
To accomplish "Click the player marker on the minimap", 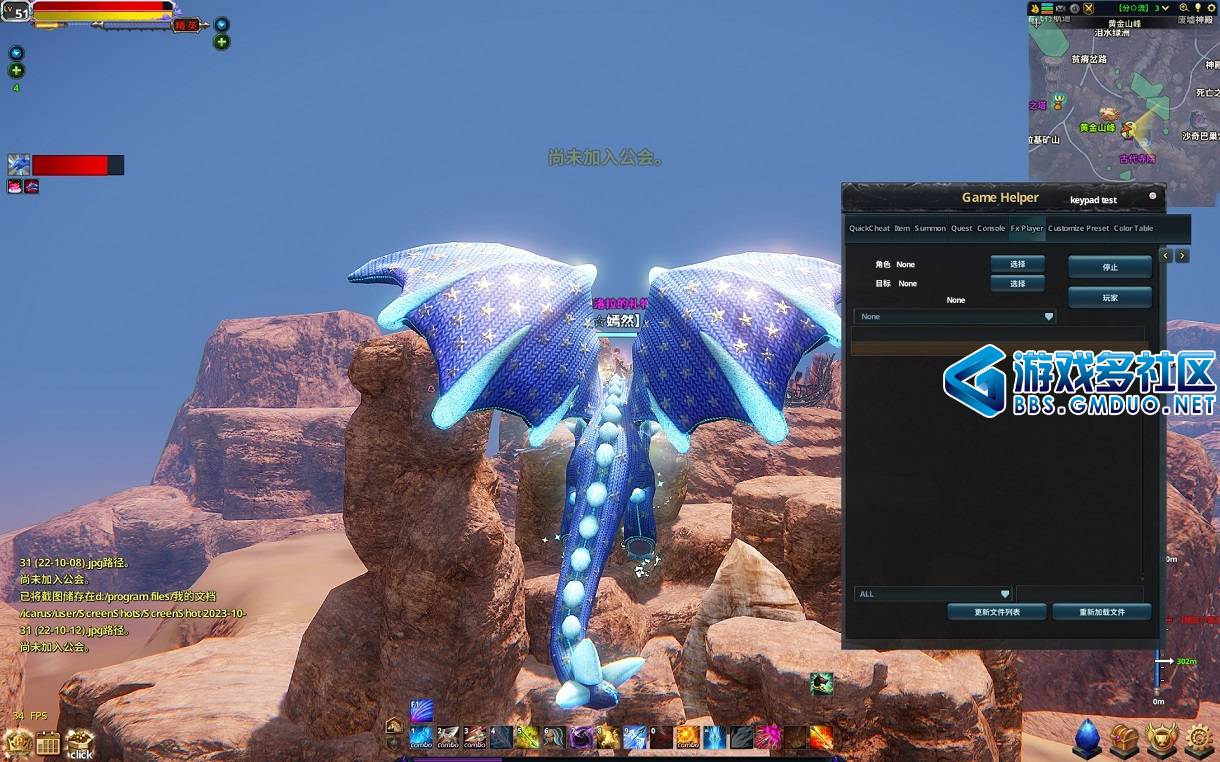I will (x=1128, y=129).
